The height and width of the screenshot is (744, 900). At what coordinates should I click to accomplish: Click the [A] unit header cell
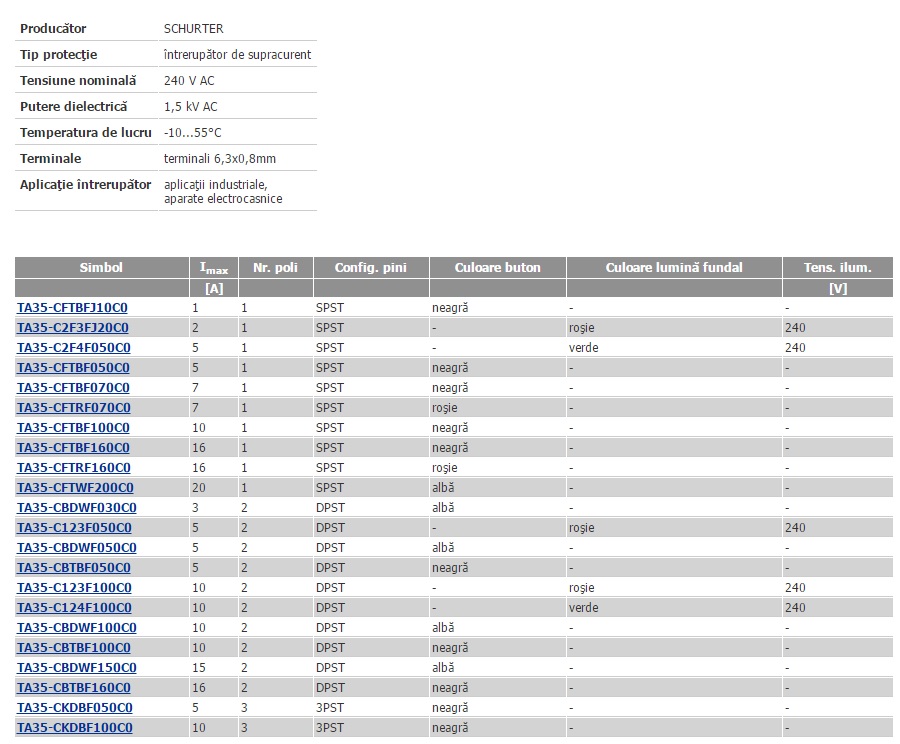(214, 288)
